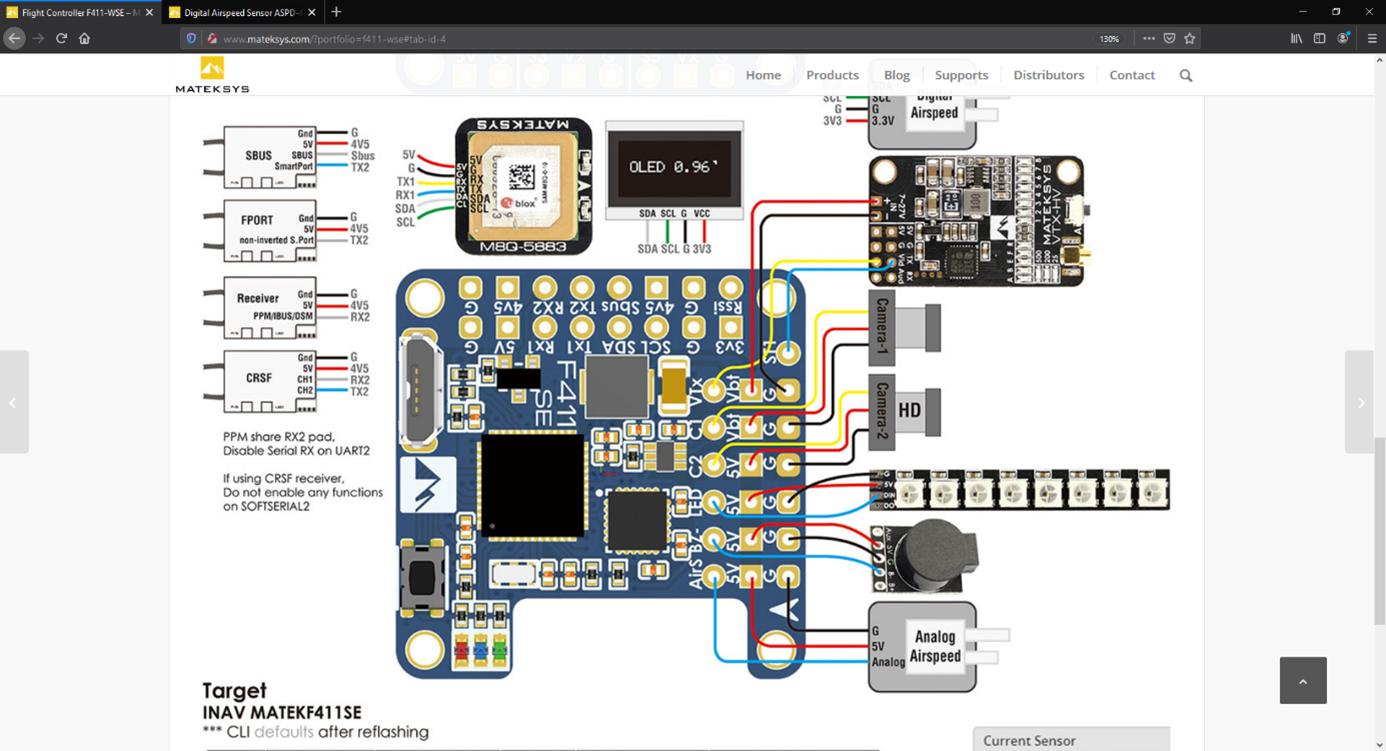Open the Supports menu item
1386x751 pixels.
pos(961,75)
